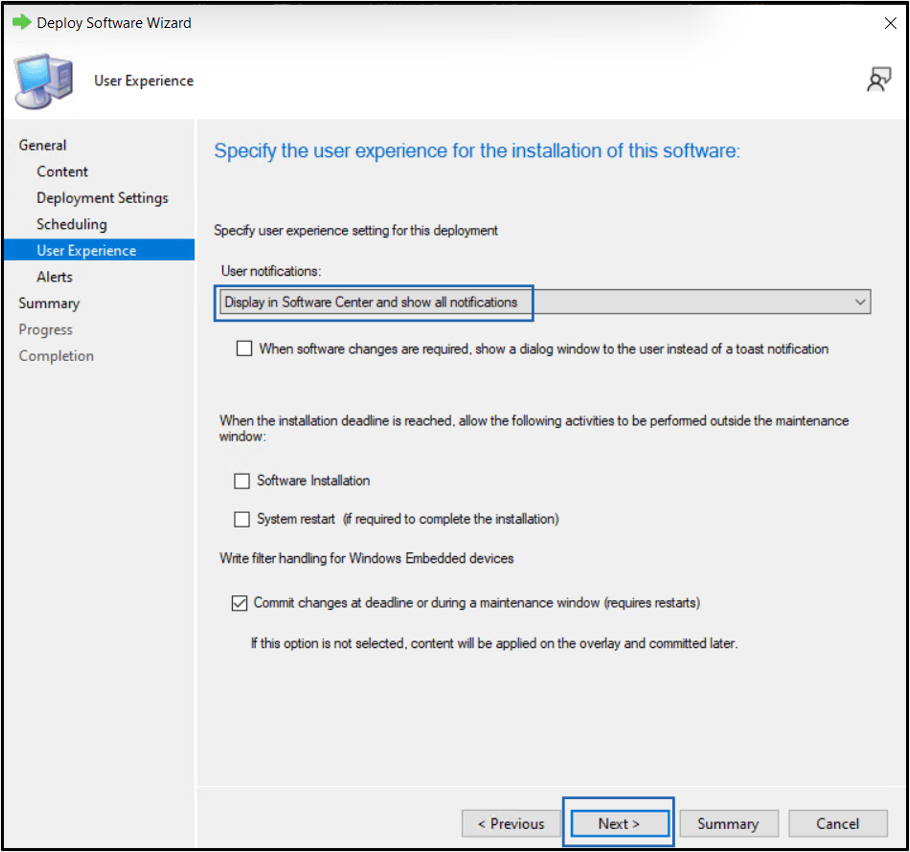910x852 pixels.
Task: Click the Progress step in sidebar
Action: click(45, 330)
